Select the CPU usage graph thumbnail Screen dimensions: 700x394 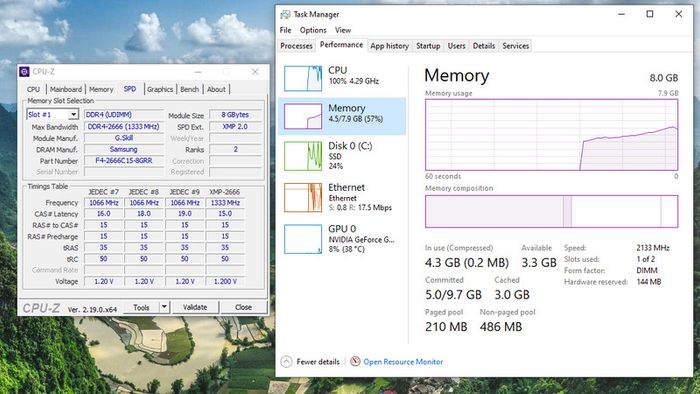303,79
